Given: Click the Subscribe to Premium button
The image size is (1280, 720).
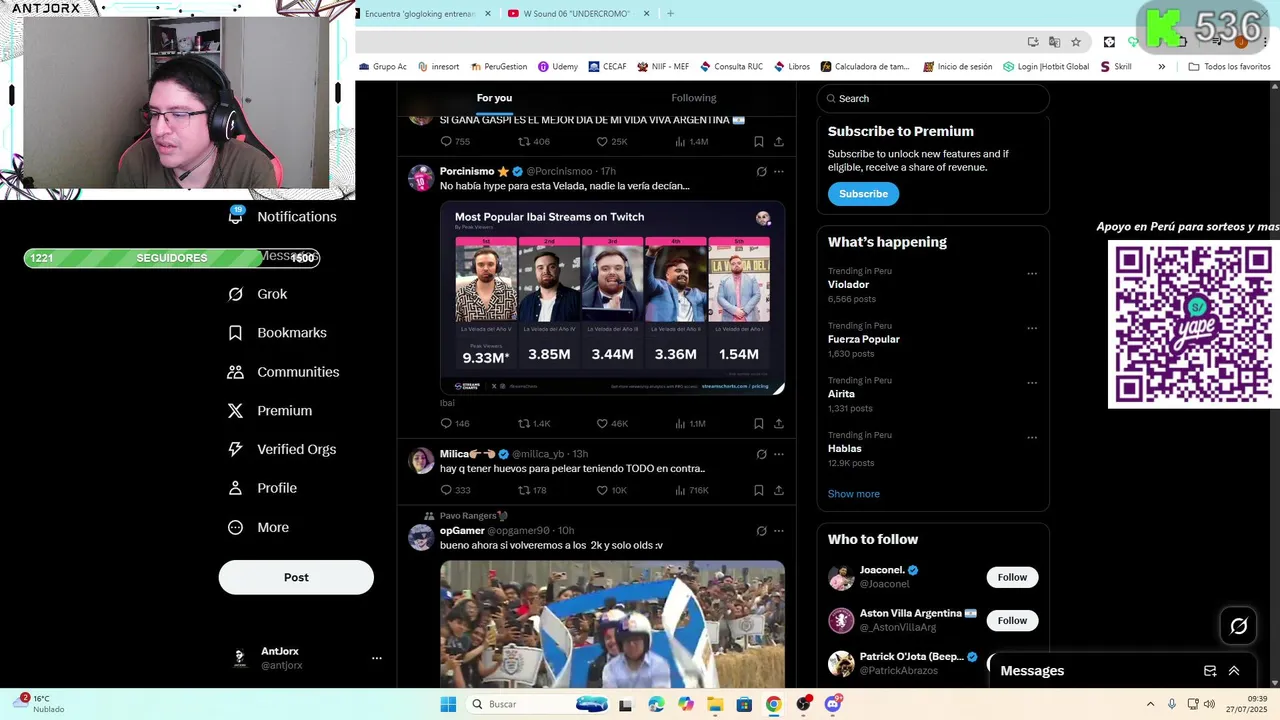Looking at the screenshot, I should pyautogui.click(x=863, y=194).
